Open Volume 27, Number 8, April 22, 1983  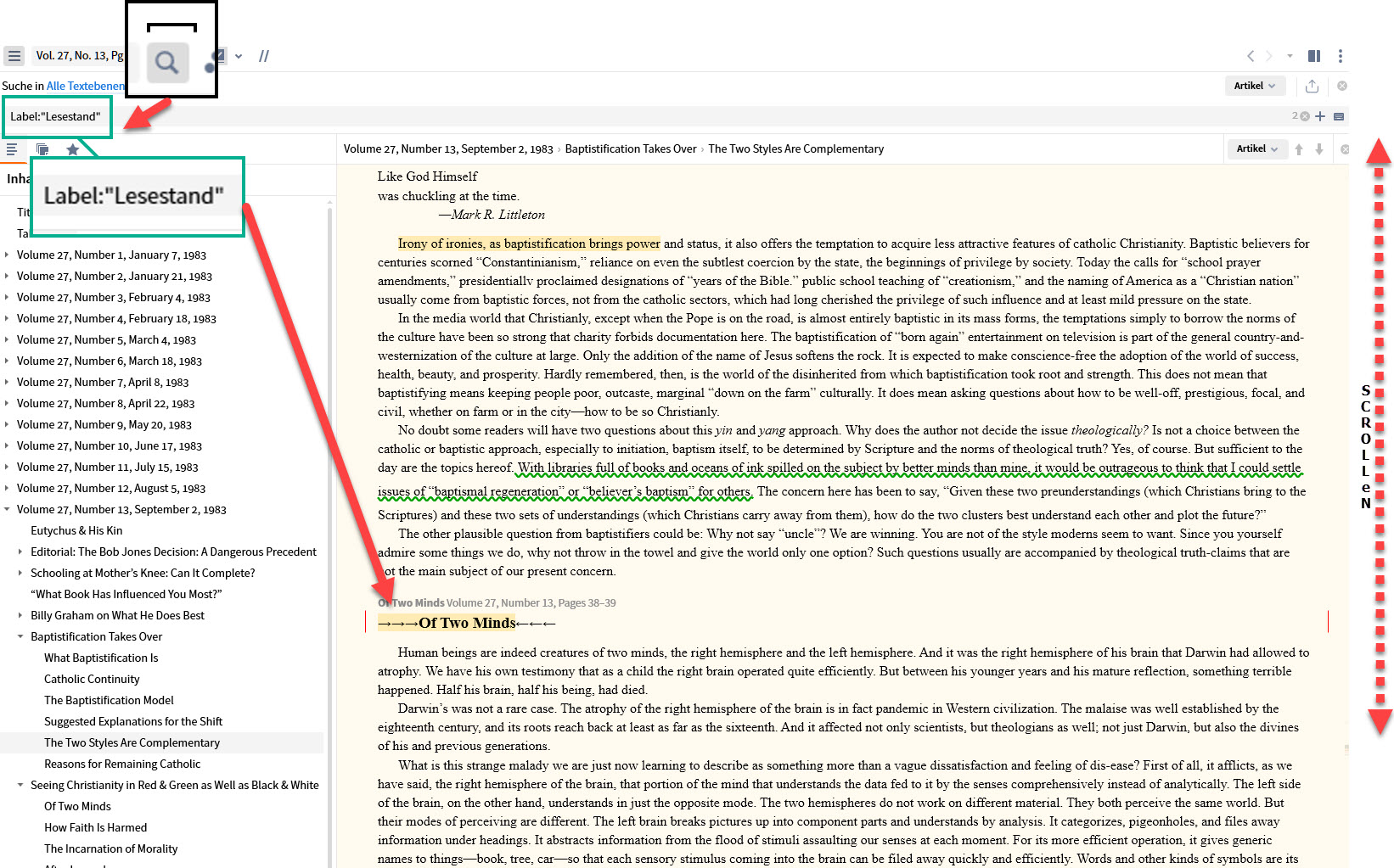(x=106, y=403)
